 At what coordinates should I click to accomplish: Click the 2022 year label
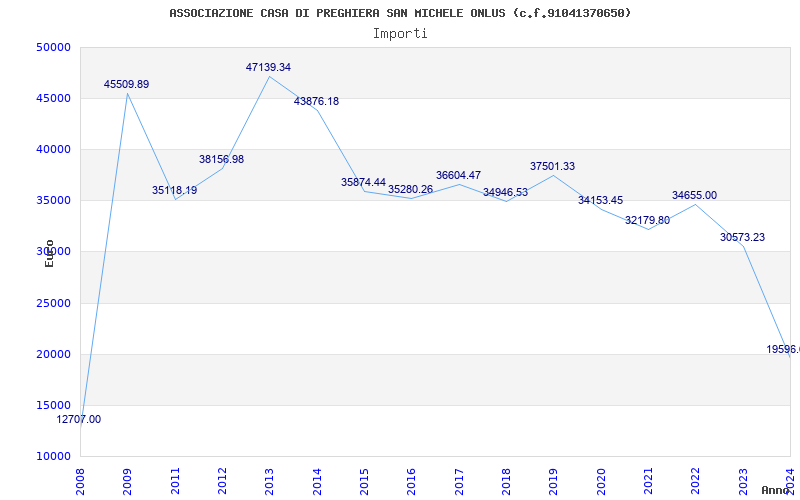pyautogui.click(x=696, y=481)
